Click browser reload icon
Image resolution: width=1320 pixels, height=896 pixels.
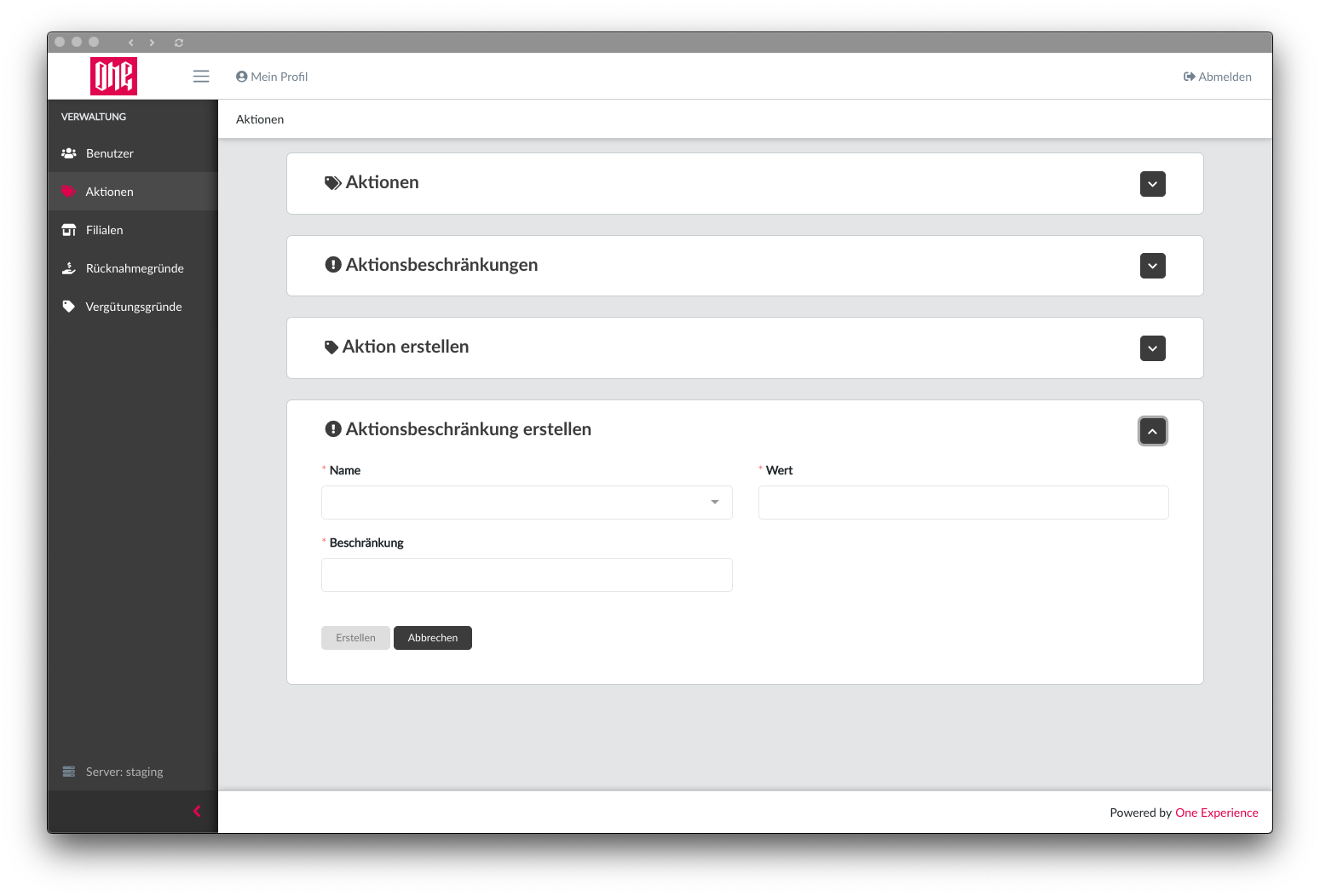tap(179, 43)
